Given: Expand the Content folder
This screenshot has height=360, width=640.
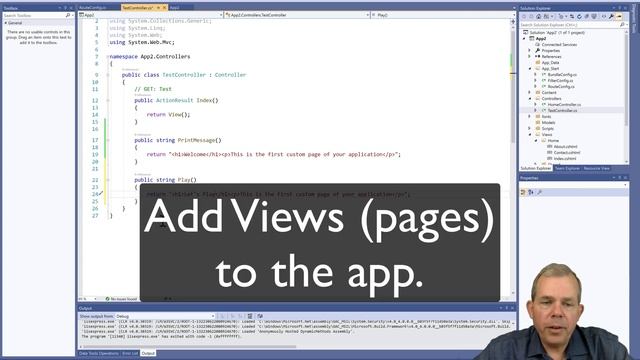Looking at the screenshot, I should (530, 92).
